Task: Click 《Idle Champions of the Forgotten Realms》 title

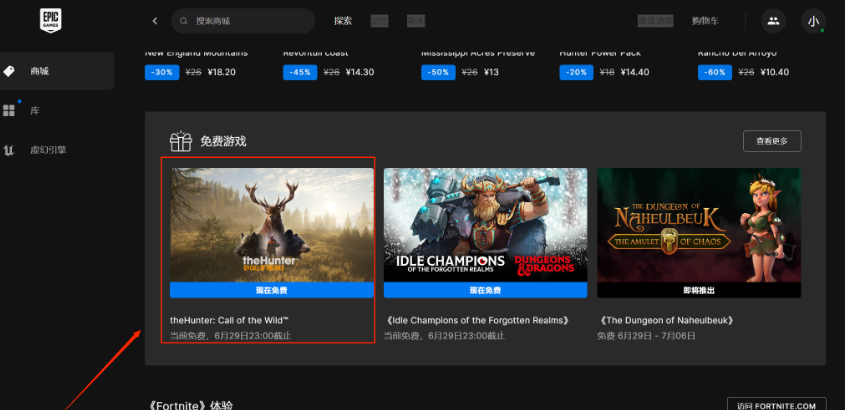Action: [477, 320]
